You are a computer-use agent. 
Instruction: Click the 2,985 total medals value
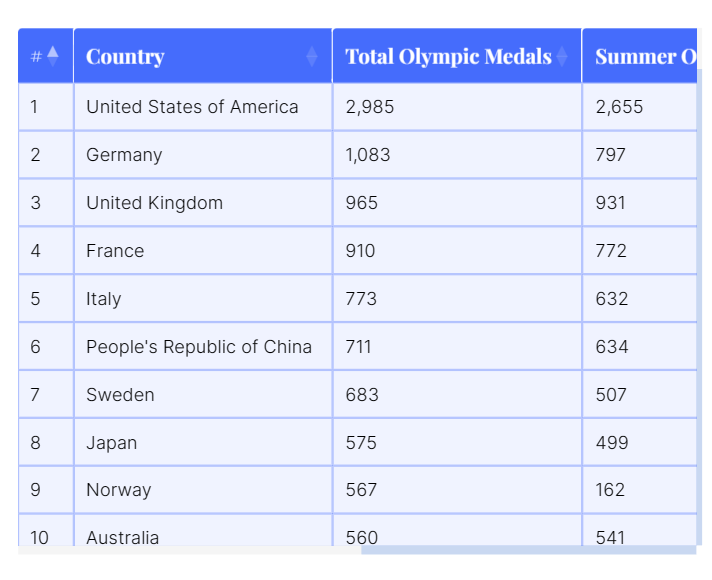point(370,107)
